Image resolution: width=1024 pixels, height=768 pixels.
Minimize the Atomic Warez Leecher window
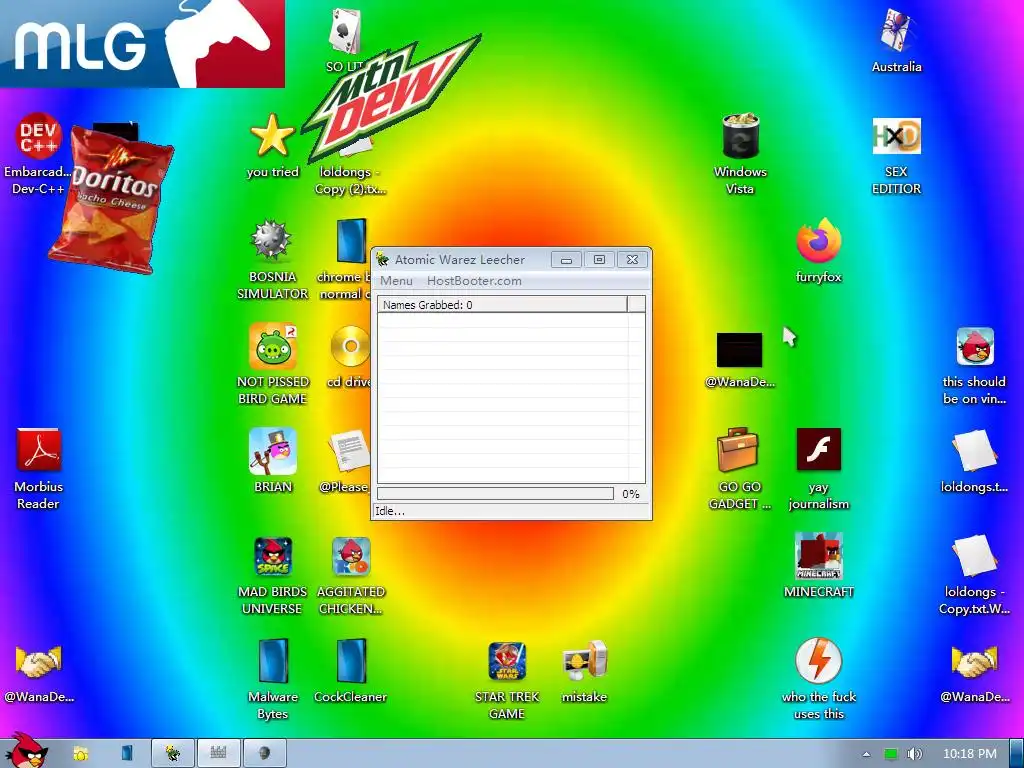pos(566,260)
